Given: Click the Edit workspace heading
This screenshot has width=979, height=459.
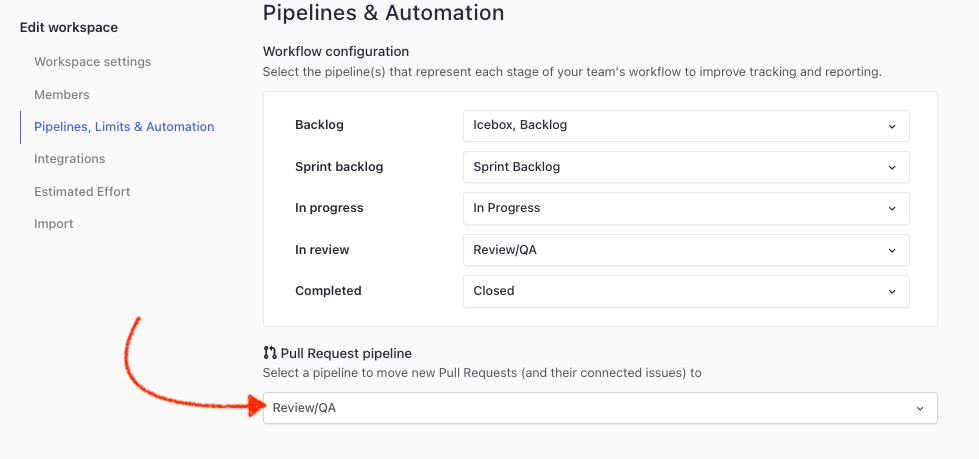Looking at the screenshot, I should pyautogui.click(x=68, y=28).
